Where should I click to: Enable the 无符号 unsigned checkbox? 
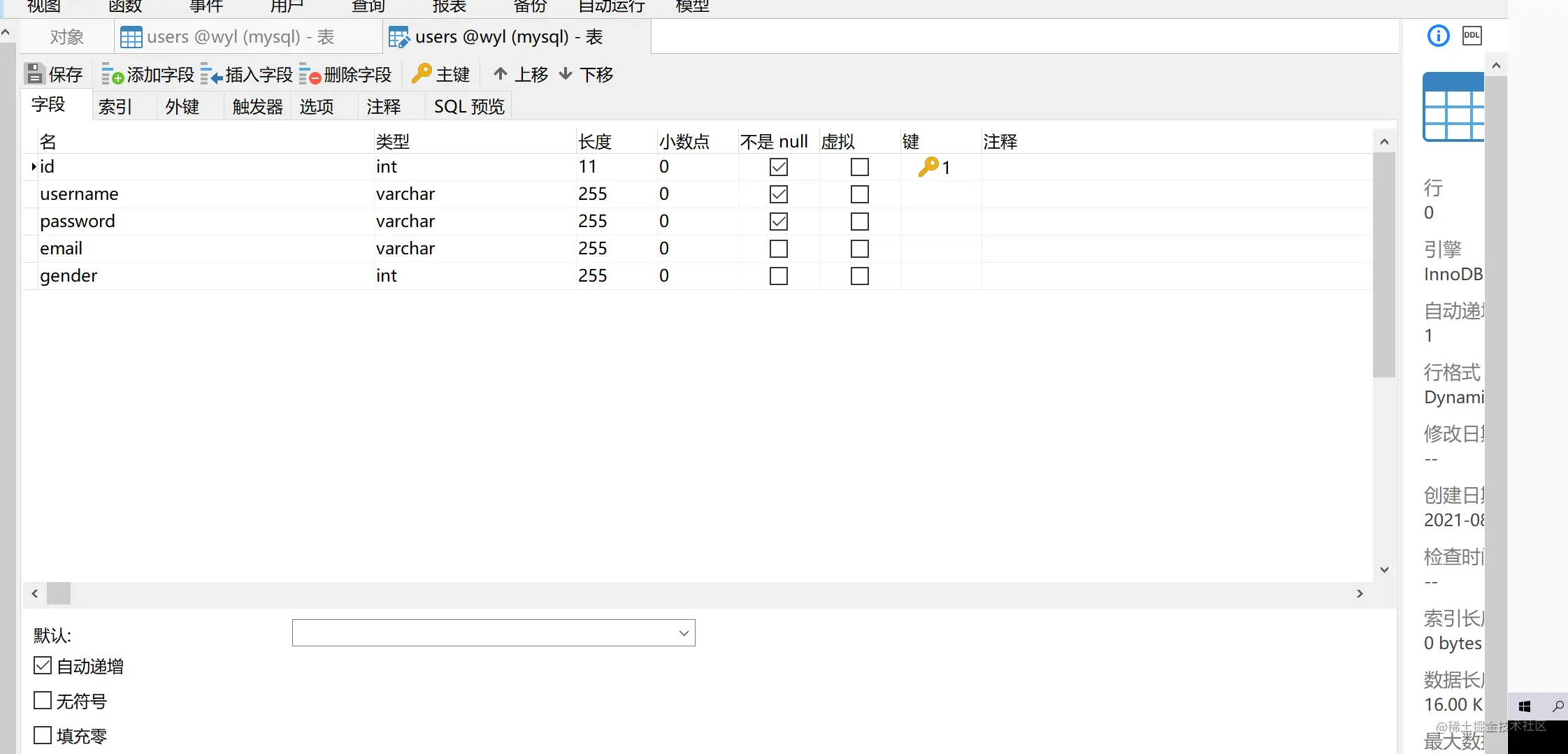tap(43, 700)
